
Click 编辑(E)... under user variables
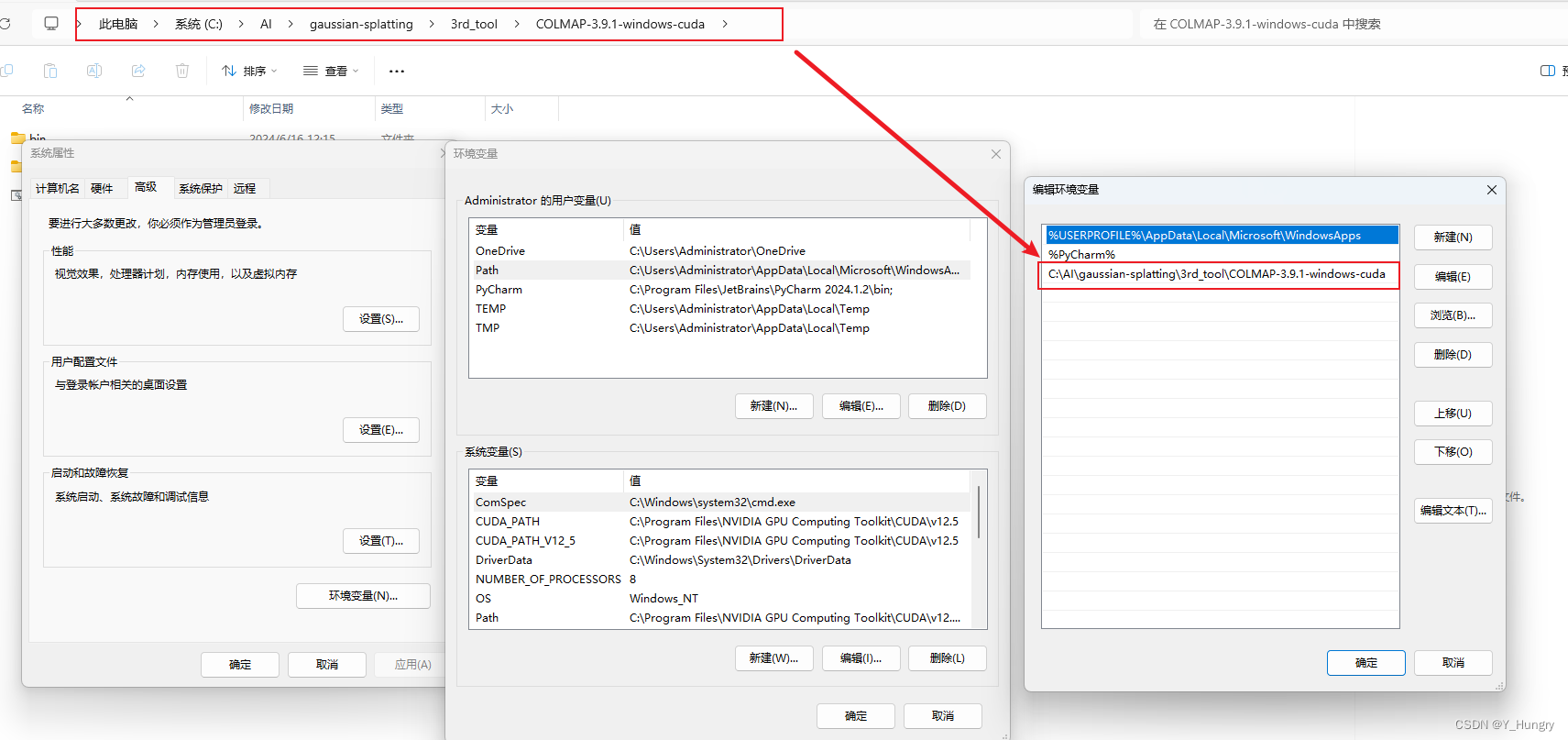pos(861,405)
